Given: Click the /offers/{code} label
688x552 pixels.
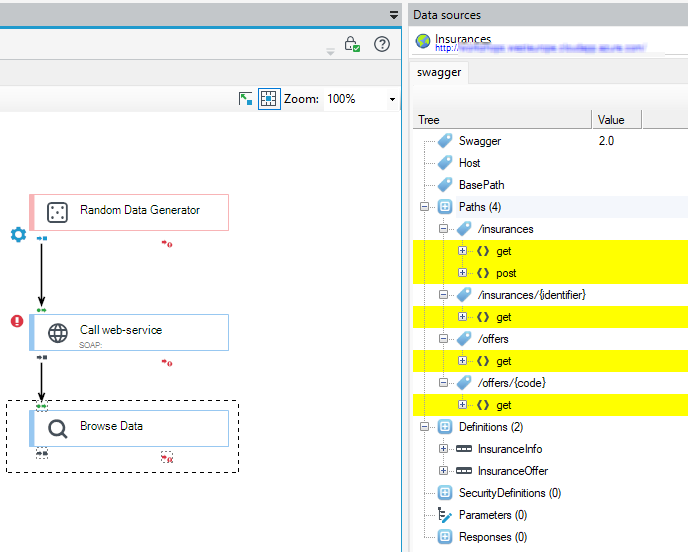Looking at the screenshot, I should click(512, 383).
